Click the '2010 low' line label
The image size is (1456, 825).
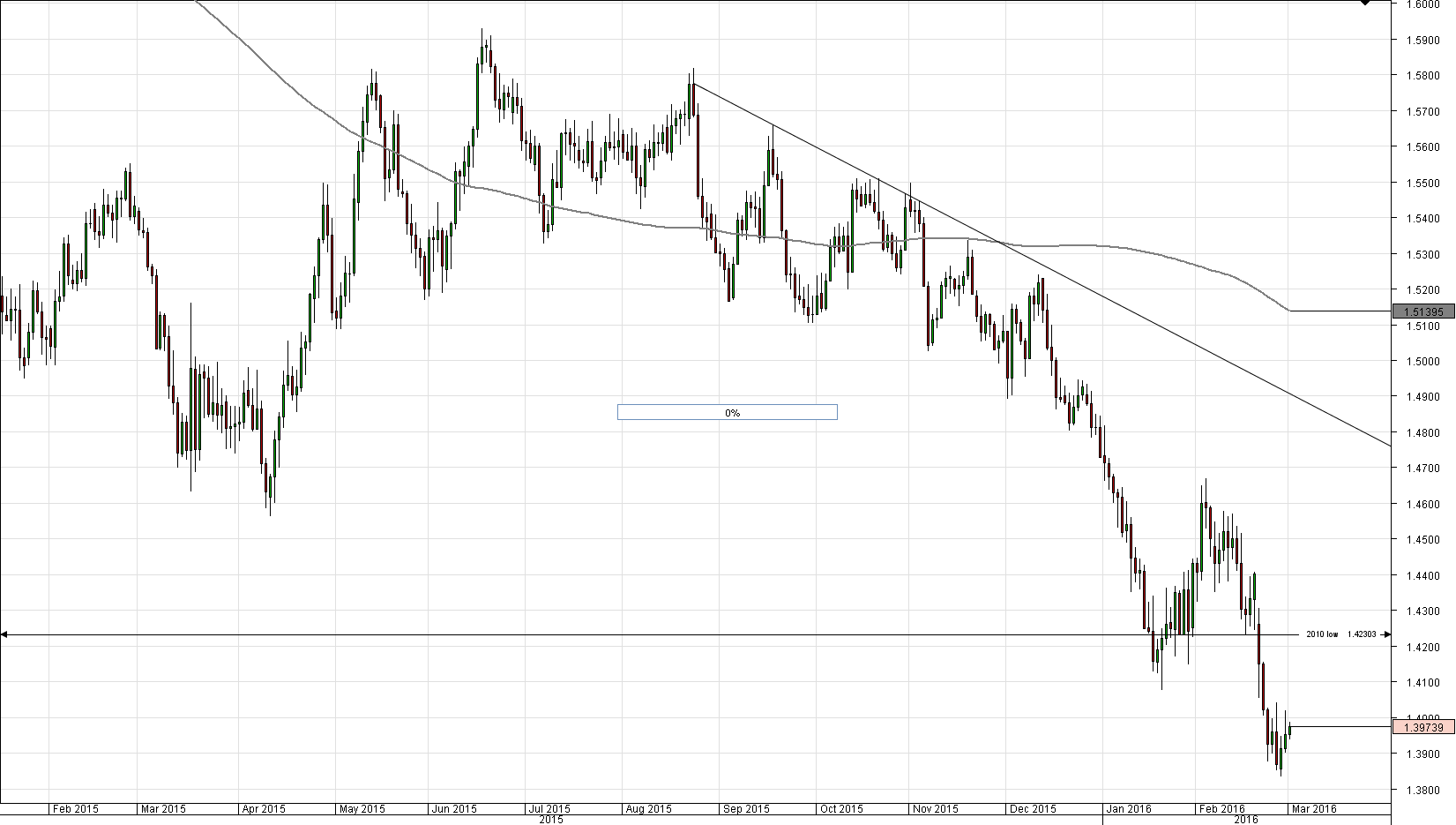pyautogui.click(x=1322, y=634)
